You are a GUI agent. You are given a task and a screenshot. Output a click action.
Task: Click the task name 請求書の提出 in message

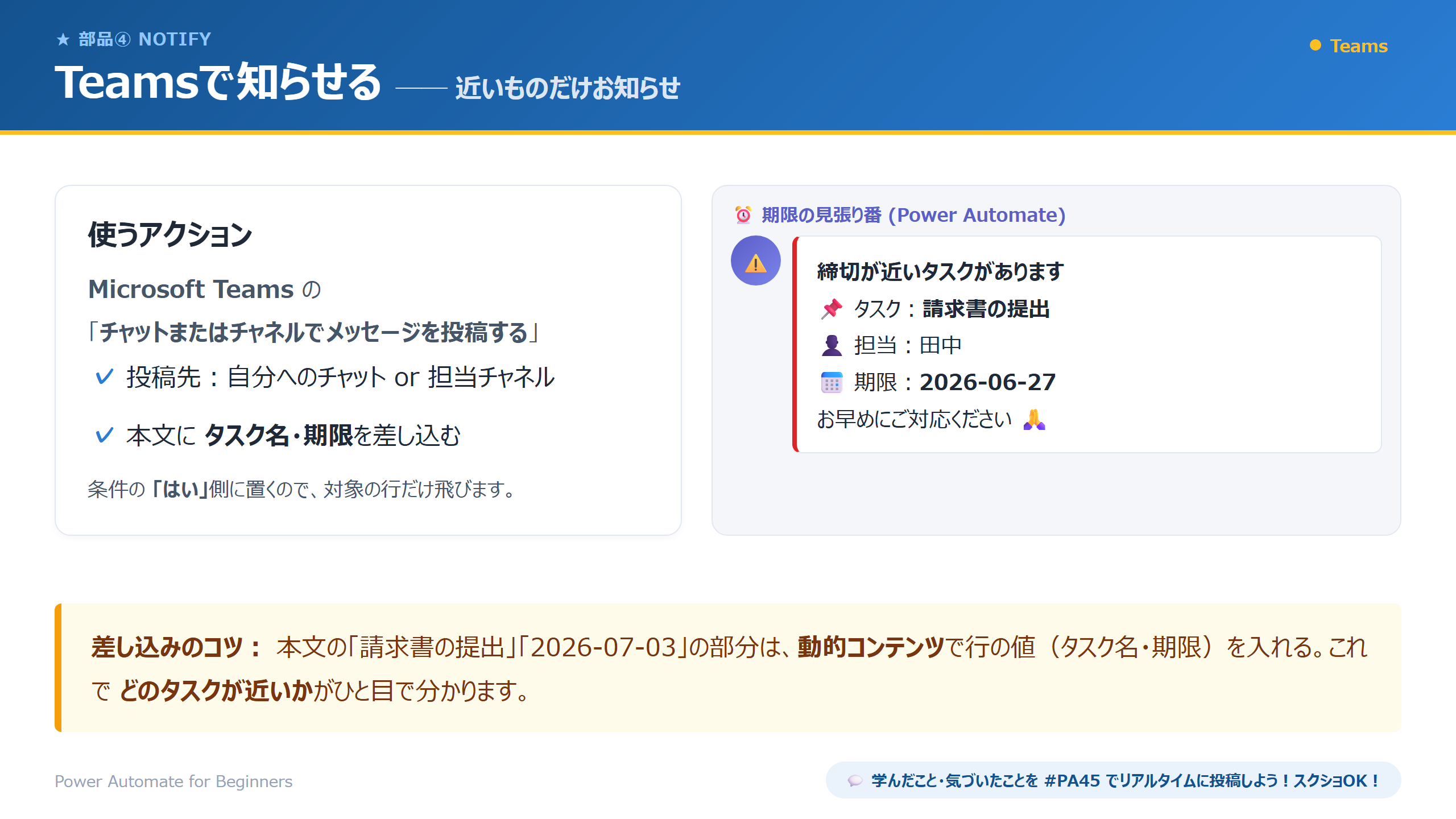click(x=986, y=309)
